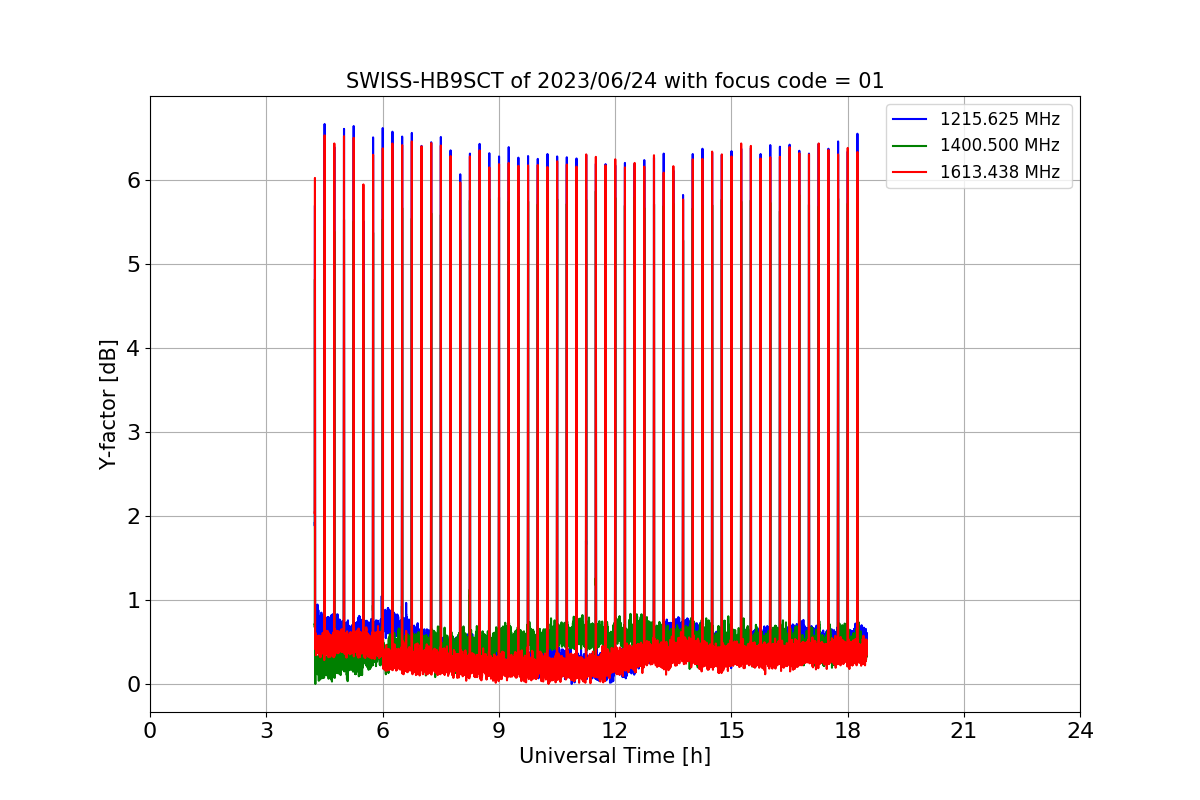Image resolution: width=1200 pixels, height=800 pixels.
Task: Select the 1613.438 MHz legend label
Action: click(x=999, y=172)
